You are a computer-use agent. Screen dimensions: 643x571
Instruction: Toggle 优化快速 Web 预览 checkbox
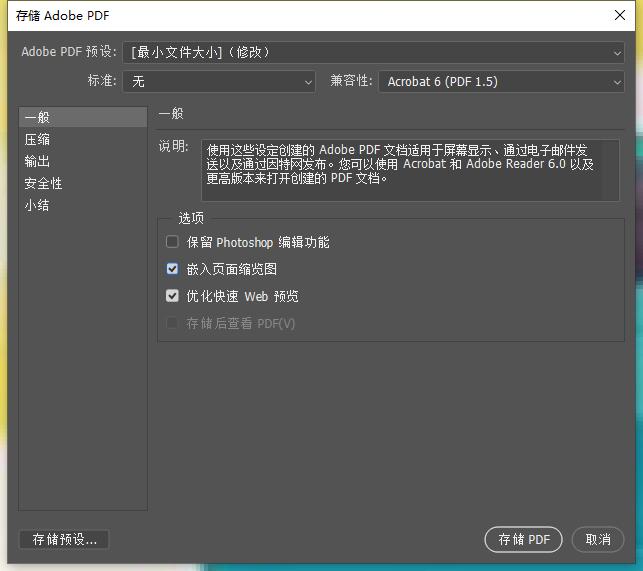(x=172, y=296)
